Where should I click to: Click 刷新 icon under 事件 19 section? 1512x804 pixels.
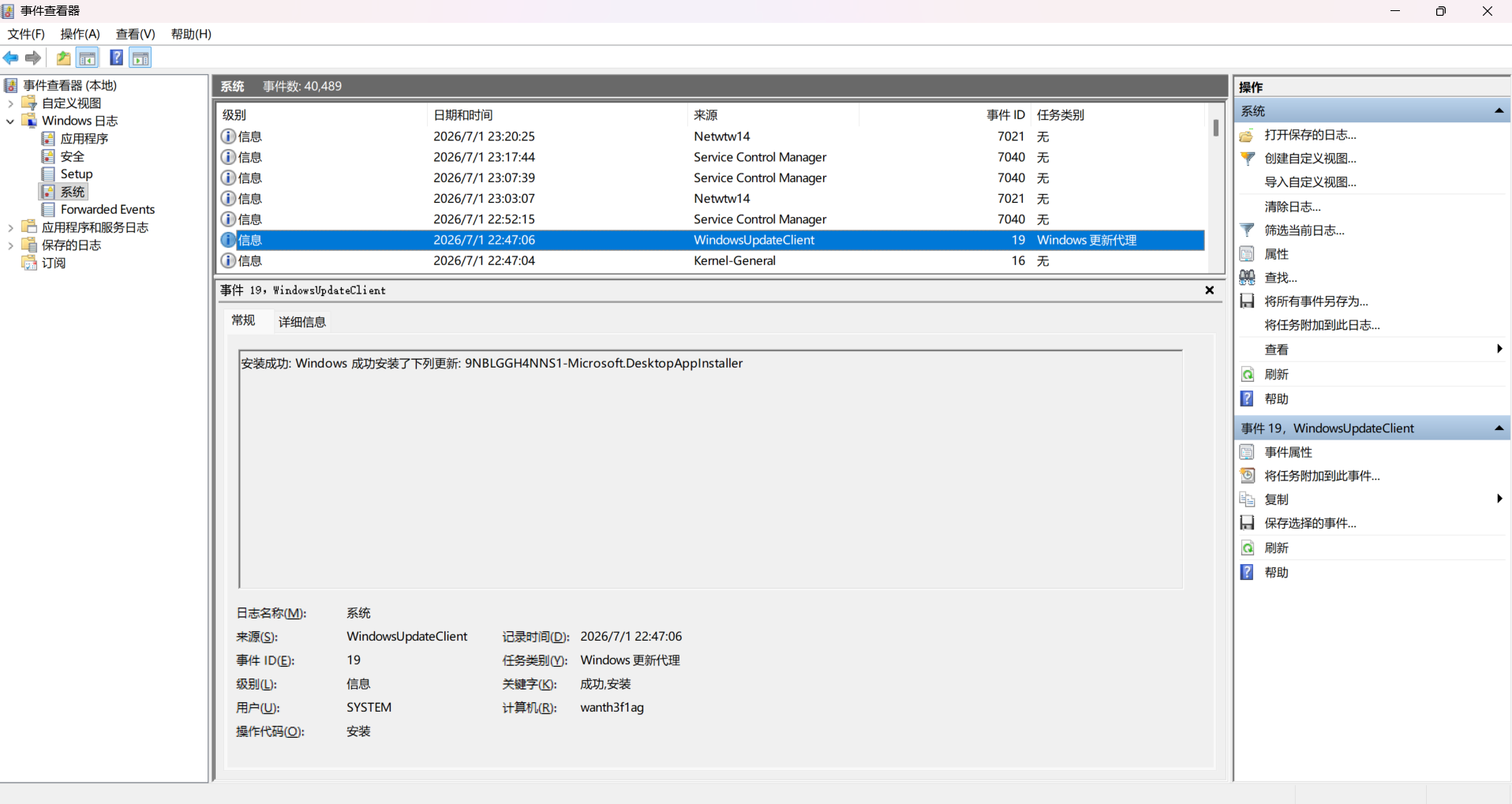tap(1247, 548)
